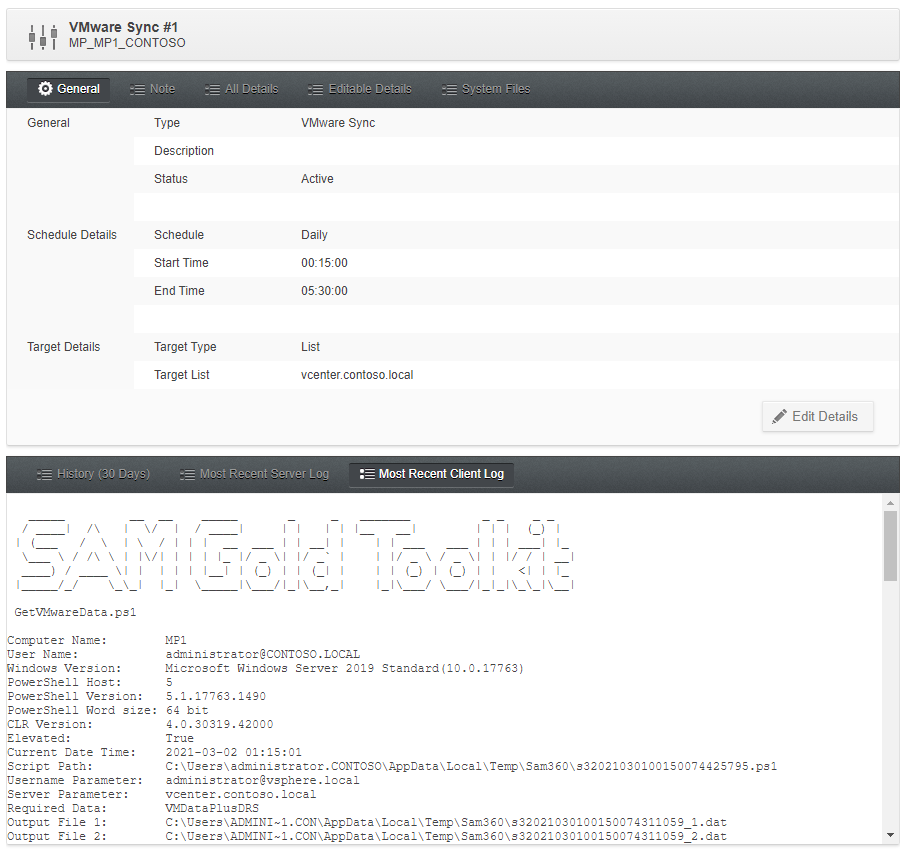Open the All Details tab
Viewport: 906px width, 856px height.
coord(242,89)
